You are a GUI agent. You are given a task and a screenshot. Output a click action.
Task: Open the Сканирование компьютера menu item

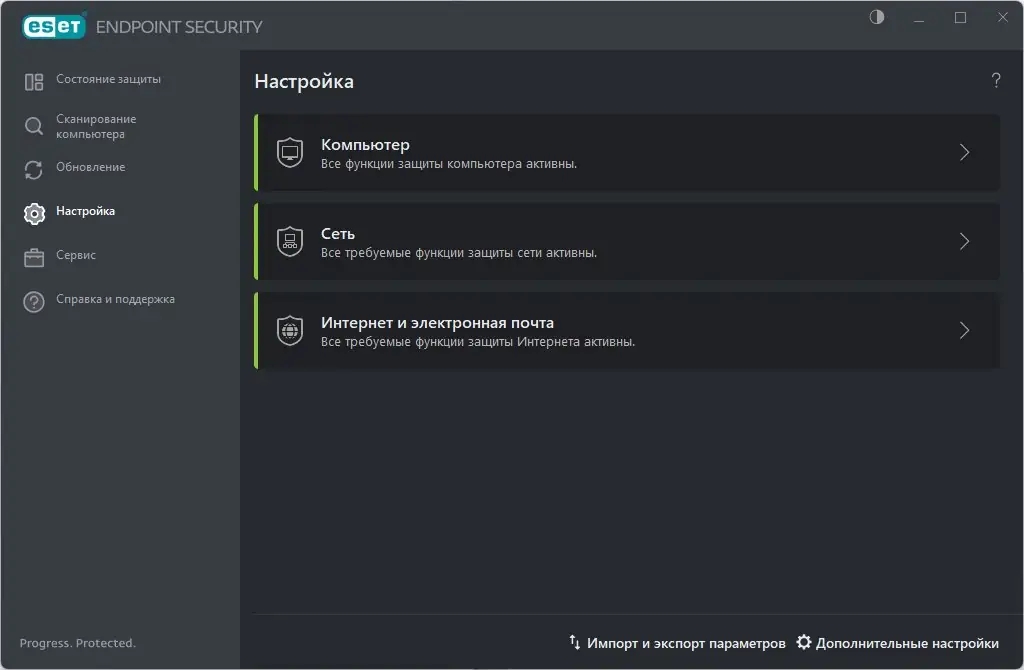tap(96, 126)
